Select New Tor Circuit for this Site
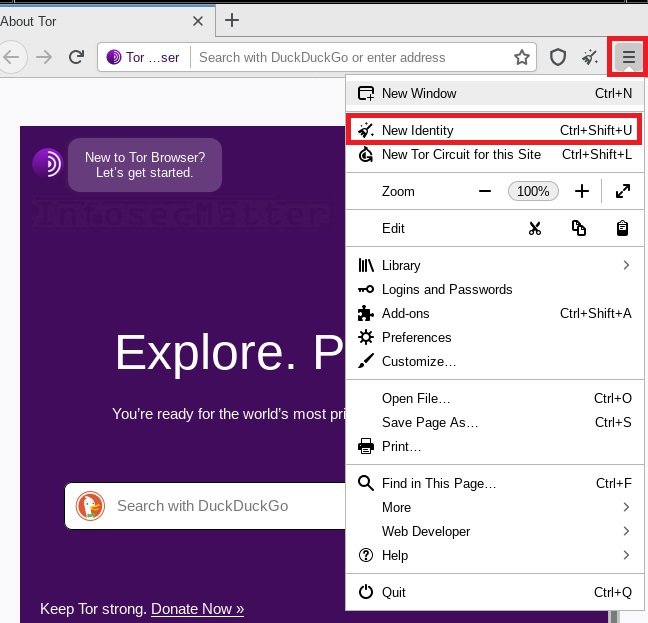Viewport: 648px width, 623px height. 495,155
